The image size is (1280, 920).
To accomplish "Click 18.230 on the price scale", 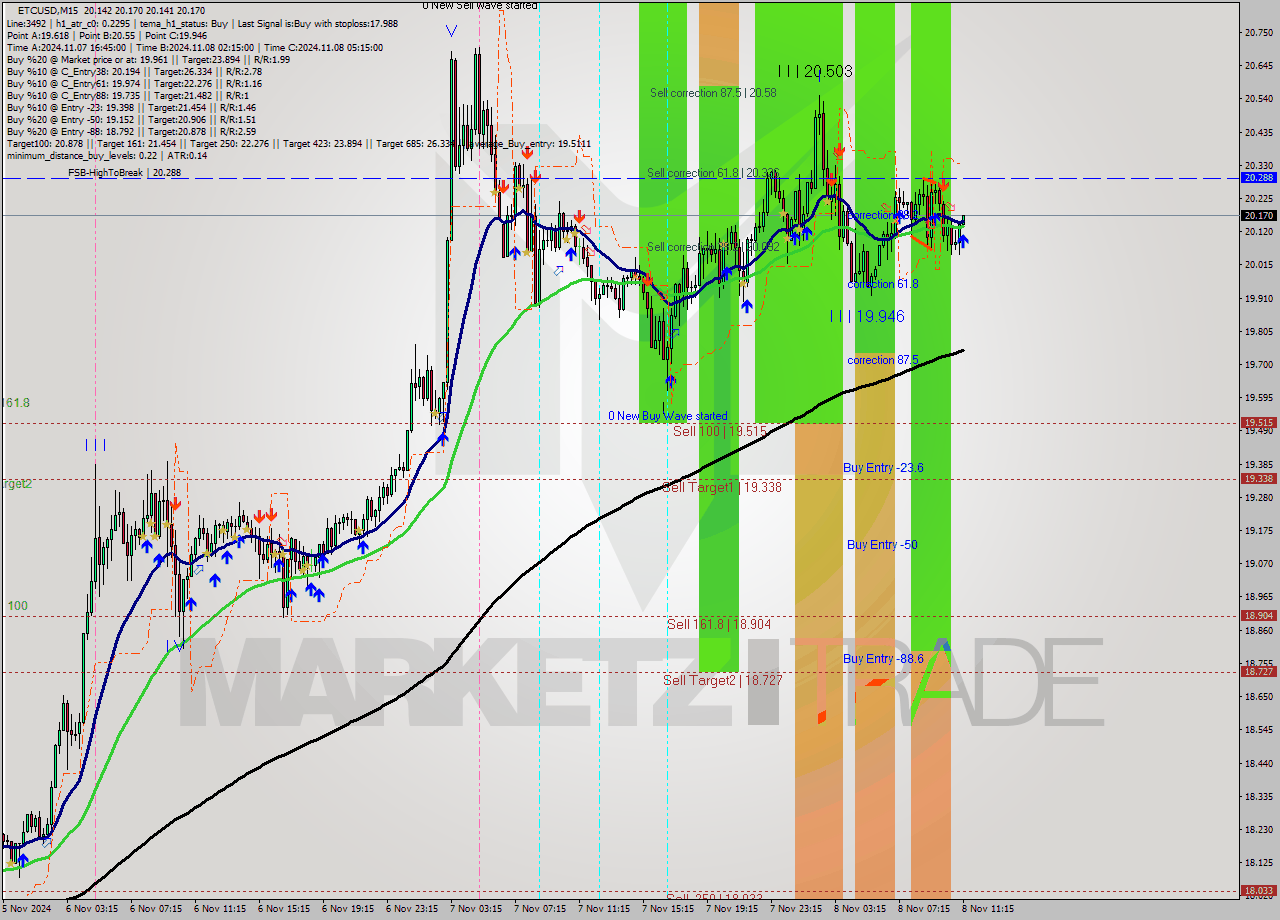I will pyautogui.click(x=1258, y=829).
